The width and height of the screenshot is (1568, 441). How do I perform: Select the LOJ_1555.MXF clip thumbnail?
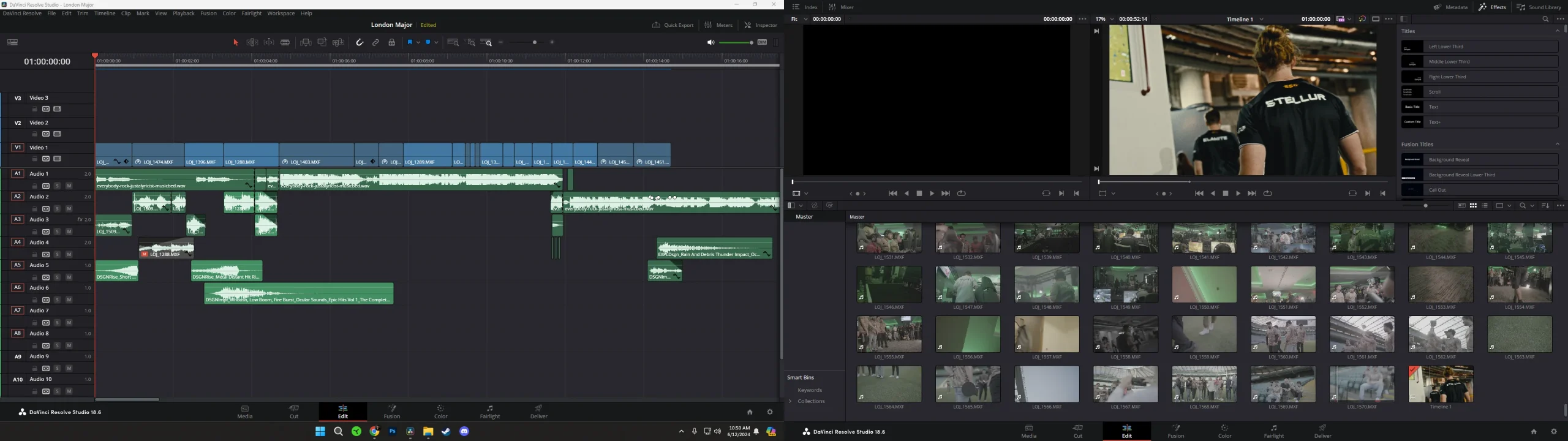[889, 334]
